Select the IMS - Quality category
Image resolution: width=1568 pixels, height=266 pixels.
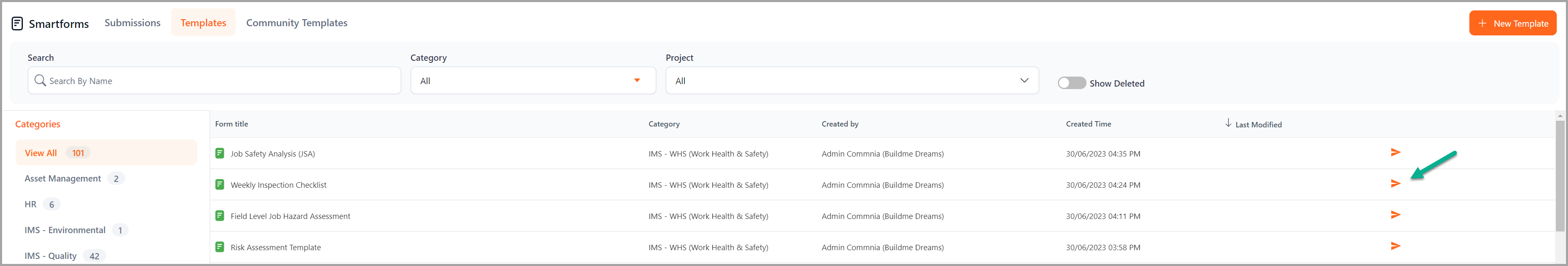click(x=50, y=256)
